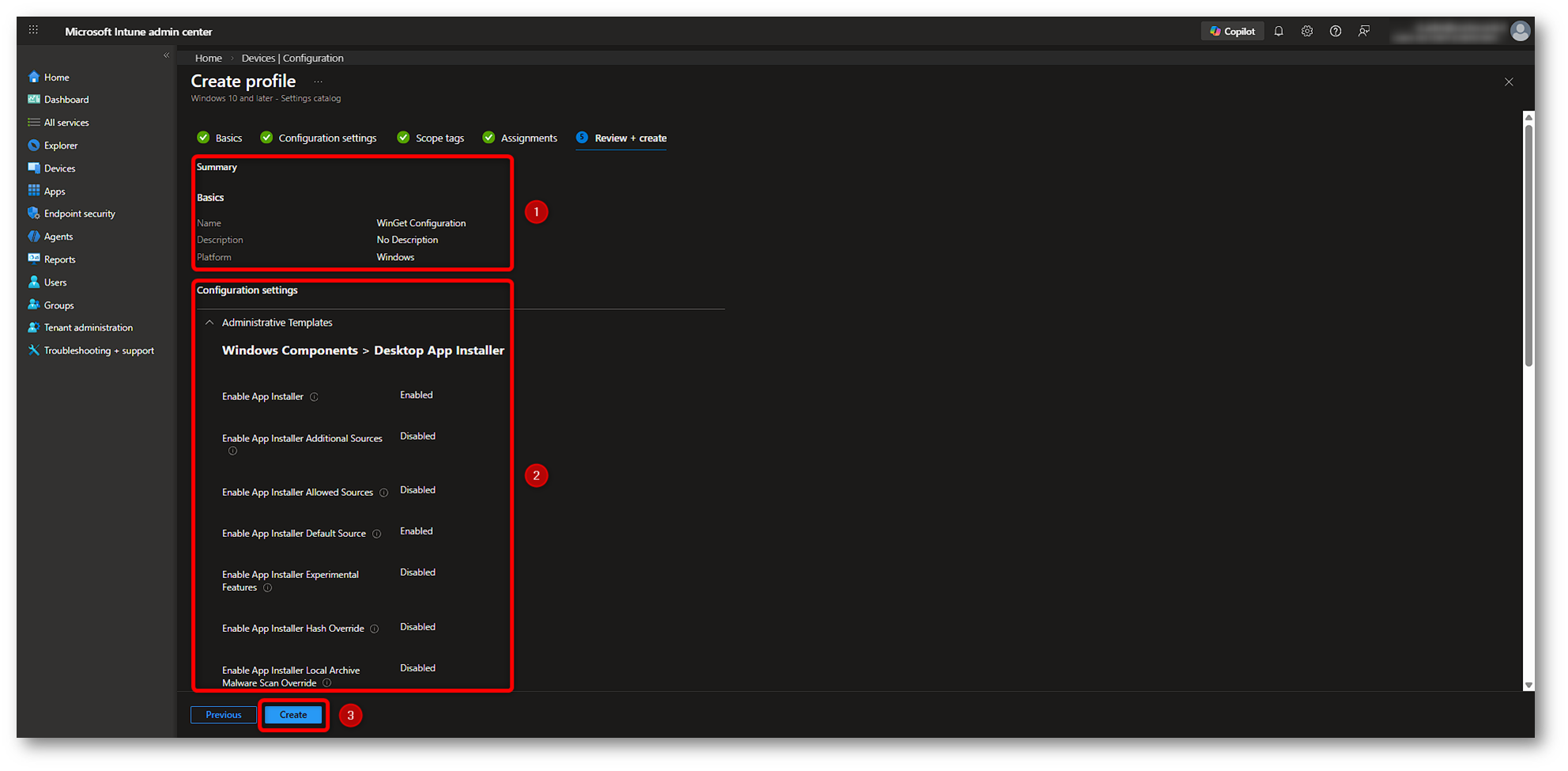Open Groups in the sidebar

tap(51, 305)
